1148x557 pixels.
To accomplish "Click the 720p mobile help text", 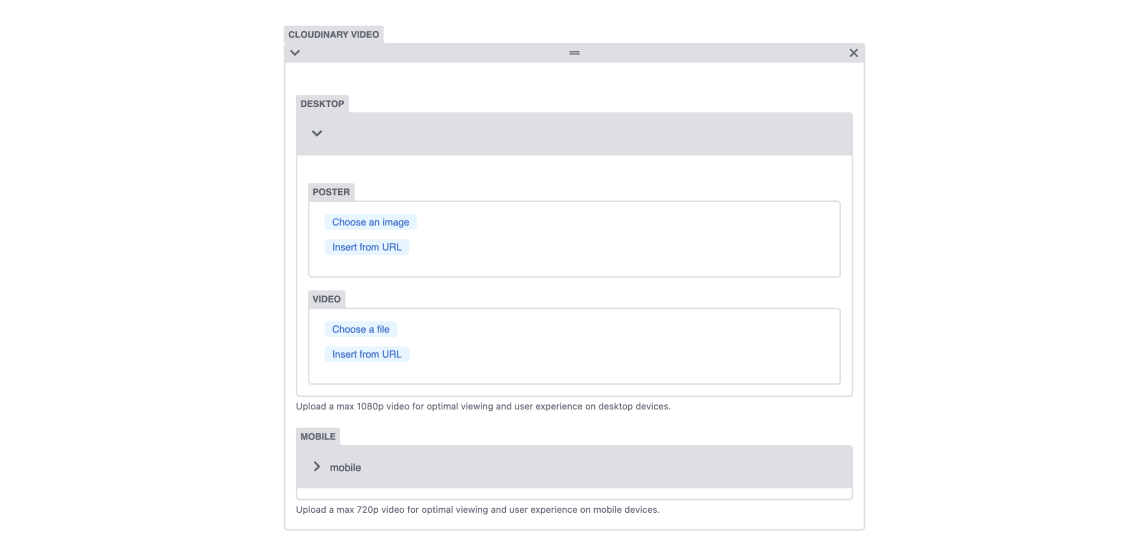I will 477,509.
